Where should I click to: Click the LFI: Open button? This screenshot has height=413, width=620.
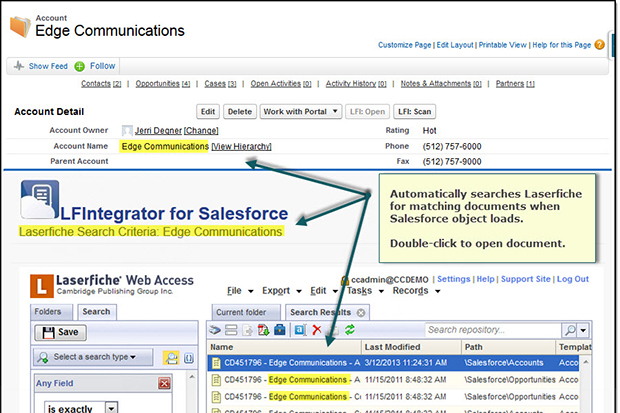tap(367, 112)
